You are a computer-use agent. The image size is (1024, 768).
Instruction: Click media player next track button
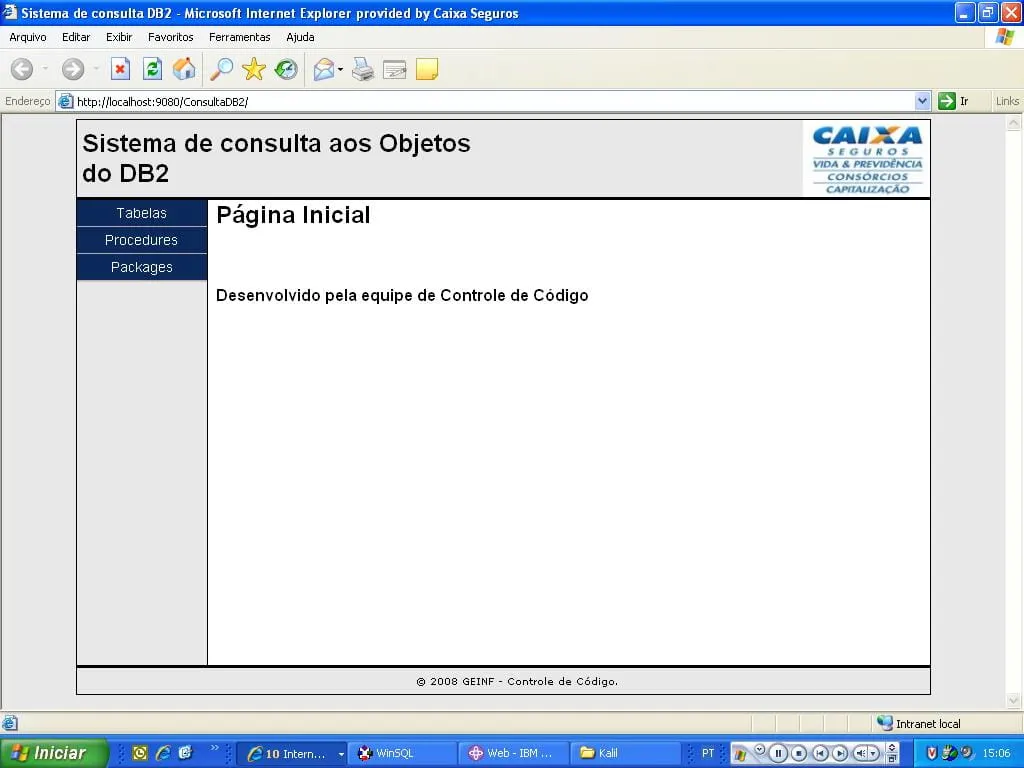(840, 753)
